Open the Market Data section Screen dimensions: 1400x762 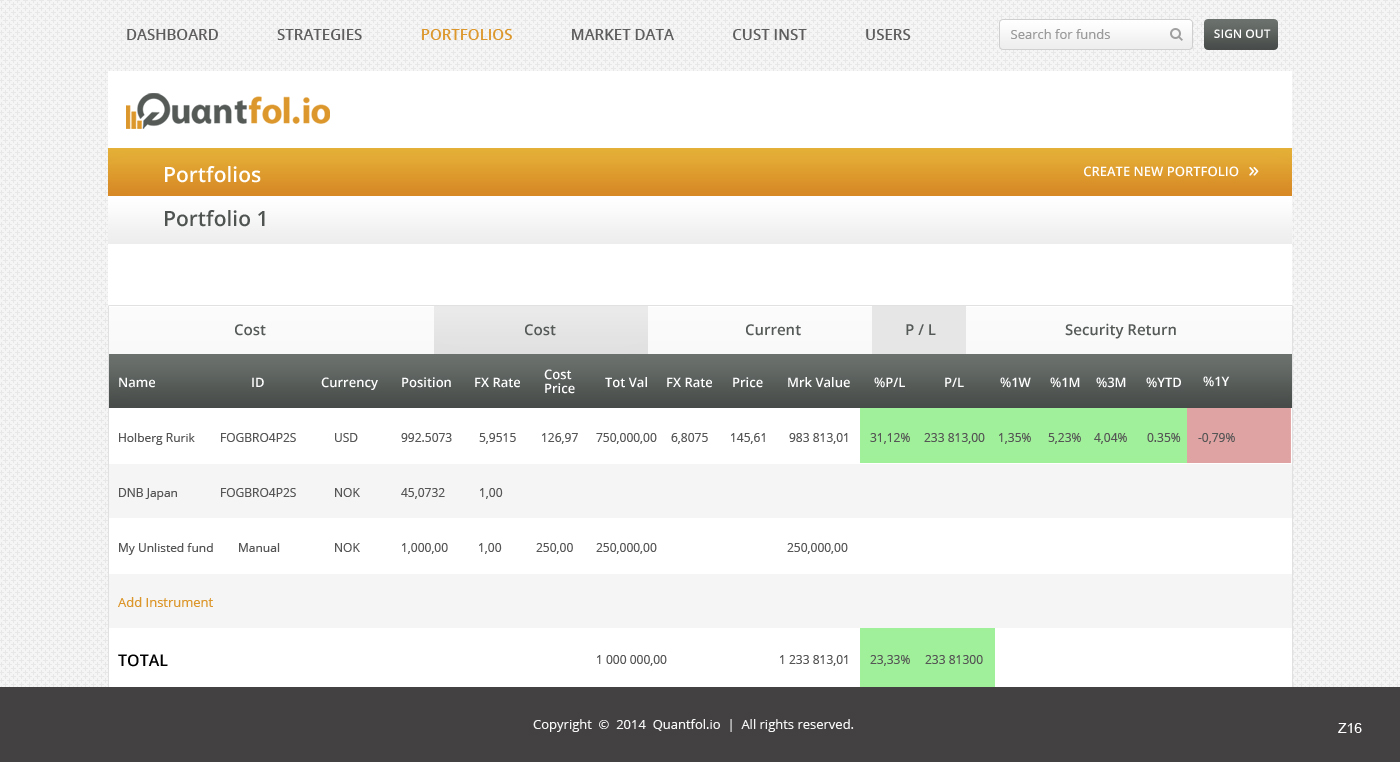pos(622,35)
